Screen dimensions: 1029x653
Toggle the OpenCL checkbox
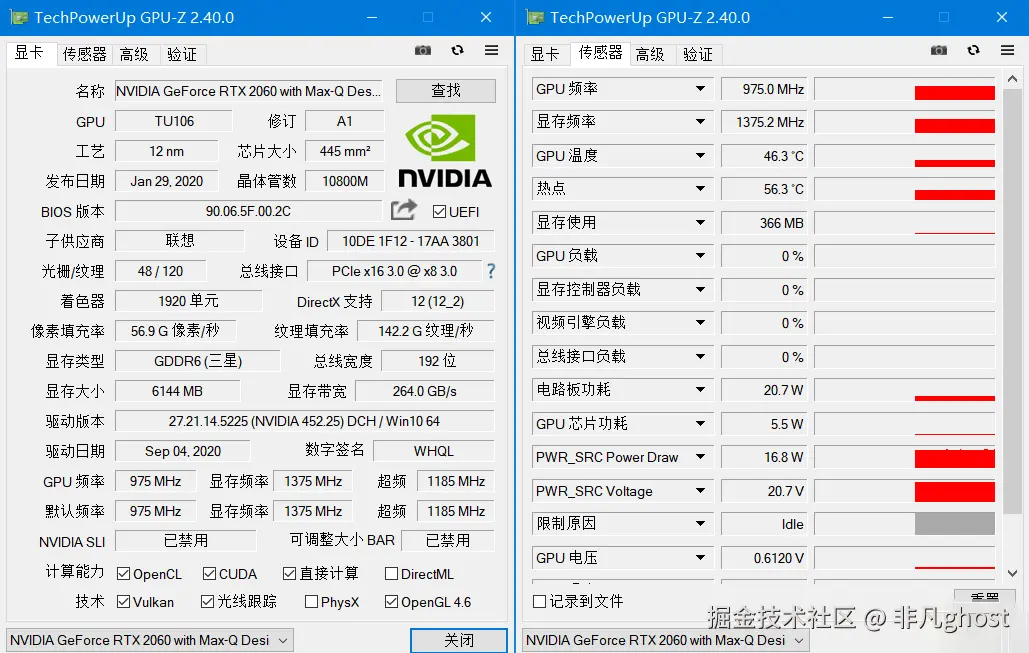[x=123, y=574]
